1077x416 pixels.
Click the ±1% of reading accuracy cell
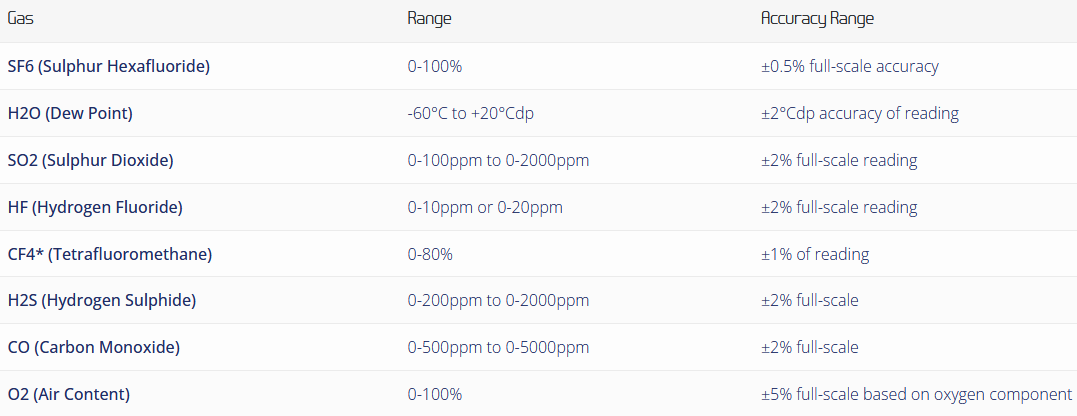(814, 255)
